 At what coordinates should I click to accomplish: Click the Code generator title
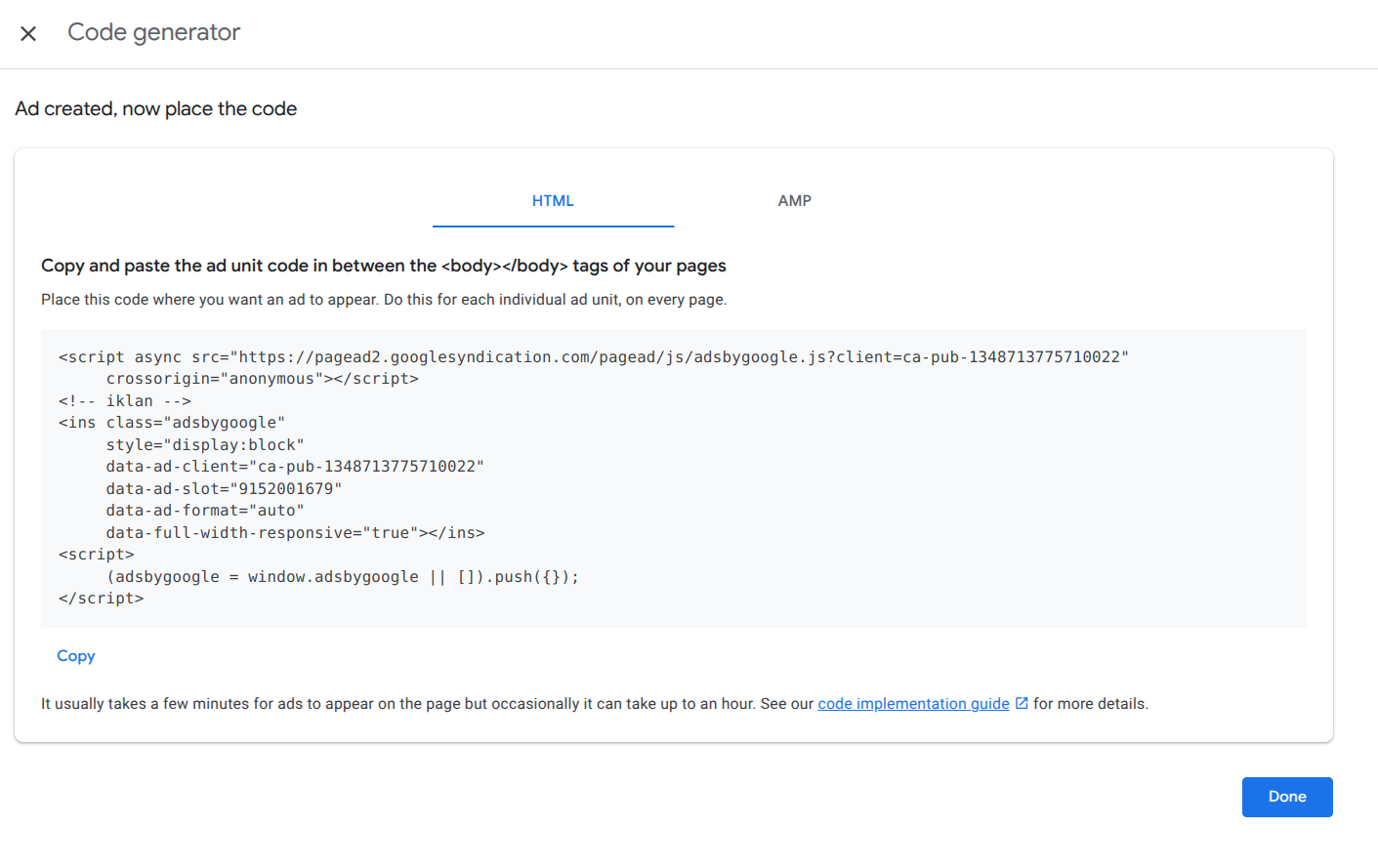pyautogui.click(x=153, y=32)
